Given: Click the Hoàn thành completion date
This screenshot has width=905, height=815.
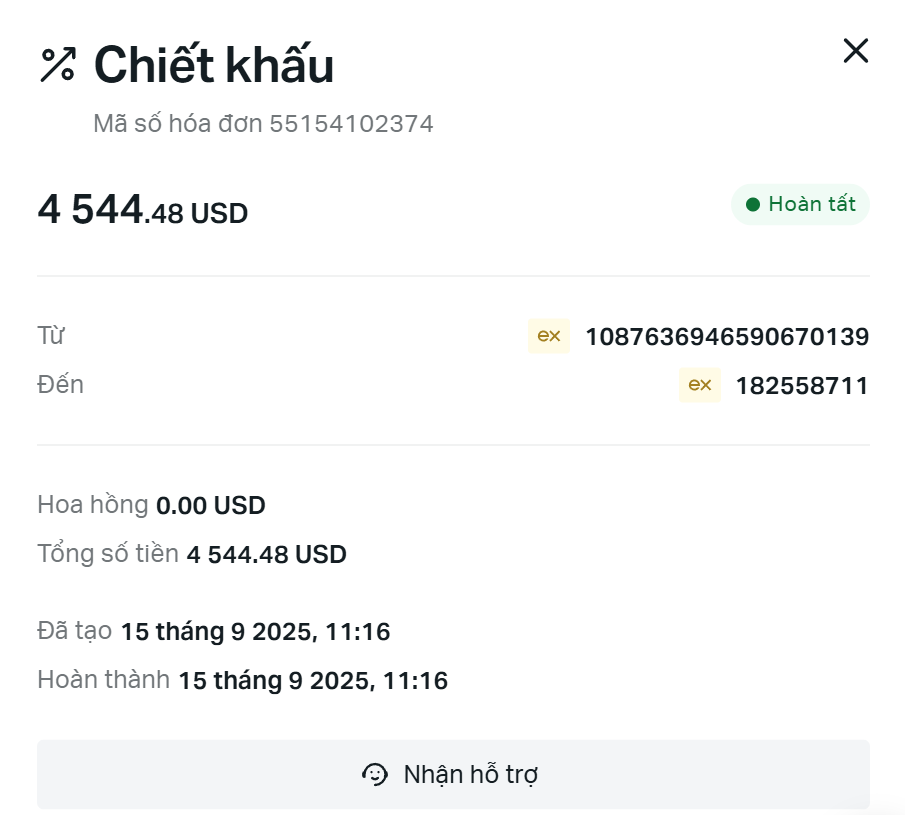Looking at the screenshot, I should [312, 681].
